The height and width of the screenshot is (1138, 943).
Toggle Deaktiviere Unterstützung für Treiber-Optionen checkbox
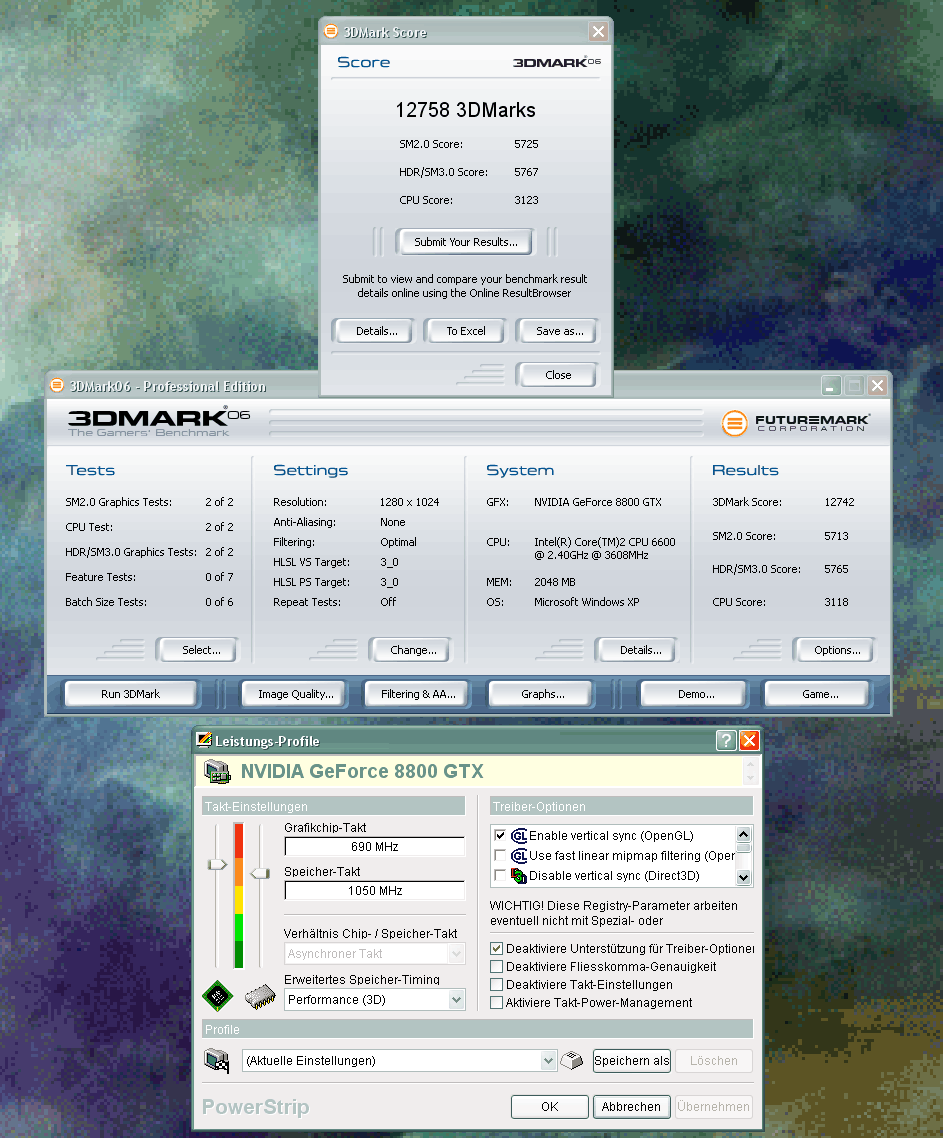[x=497, y=949]
